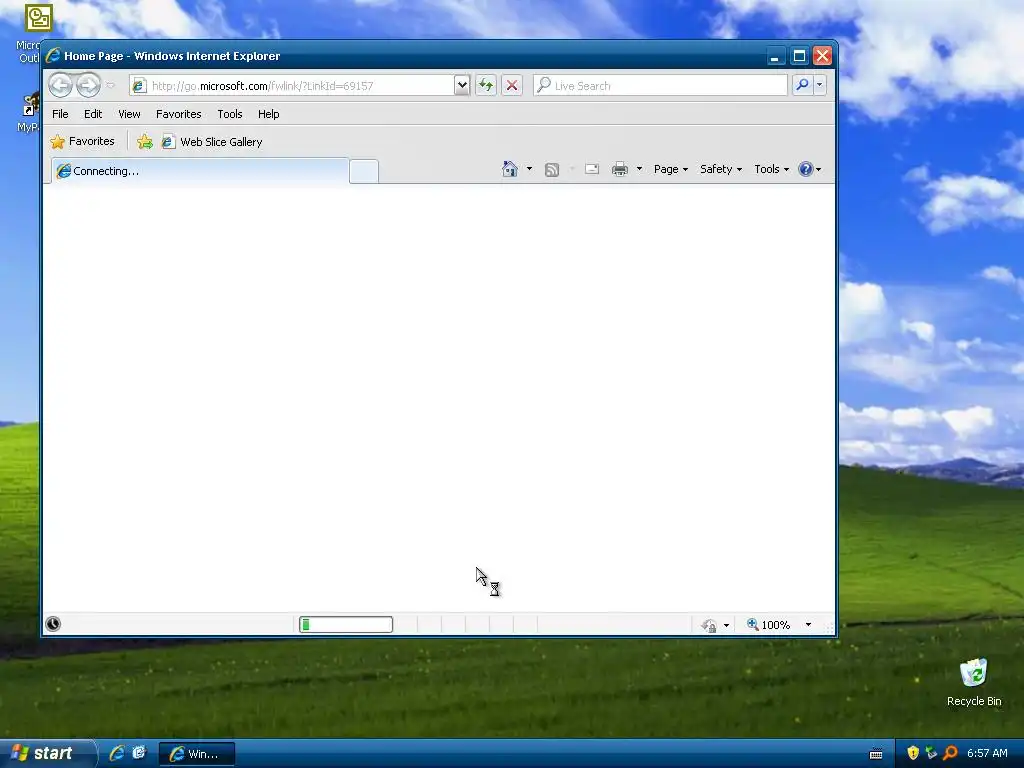This screenshot has height=768, width=1024.
Task: Launch the second Quick Launch icon
Action: pos(139,753)
